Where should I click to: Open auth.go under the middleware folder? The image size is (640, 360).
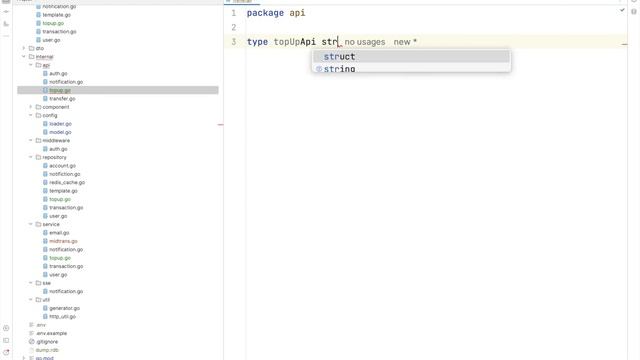(x=58, y=149)
